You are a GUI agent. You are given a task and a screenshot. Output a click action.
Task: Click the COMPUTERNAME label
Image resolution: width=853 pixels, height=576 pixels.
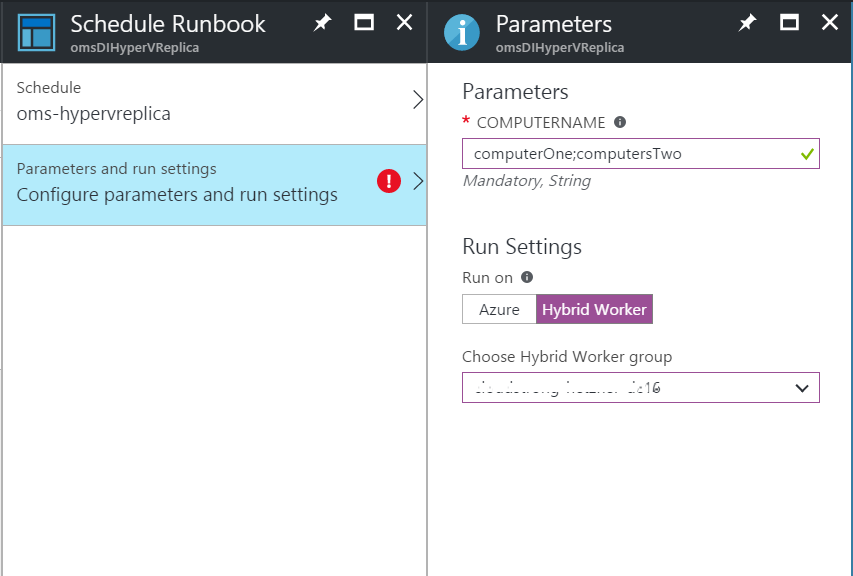(x=541, y=122)
